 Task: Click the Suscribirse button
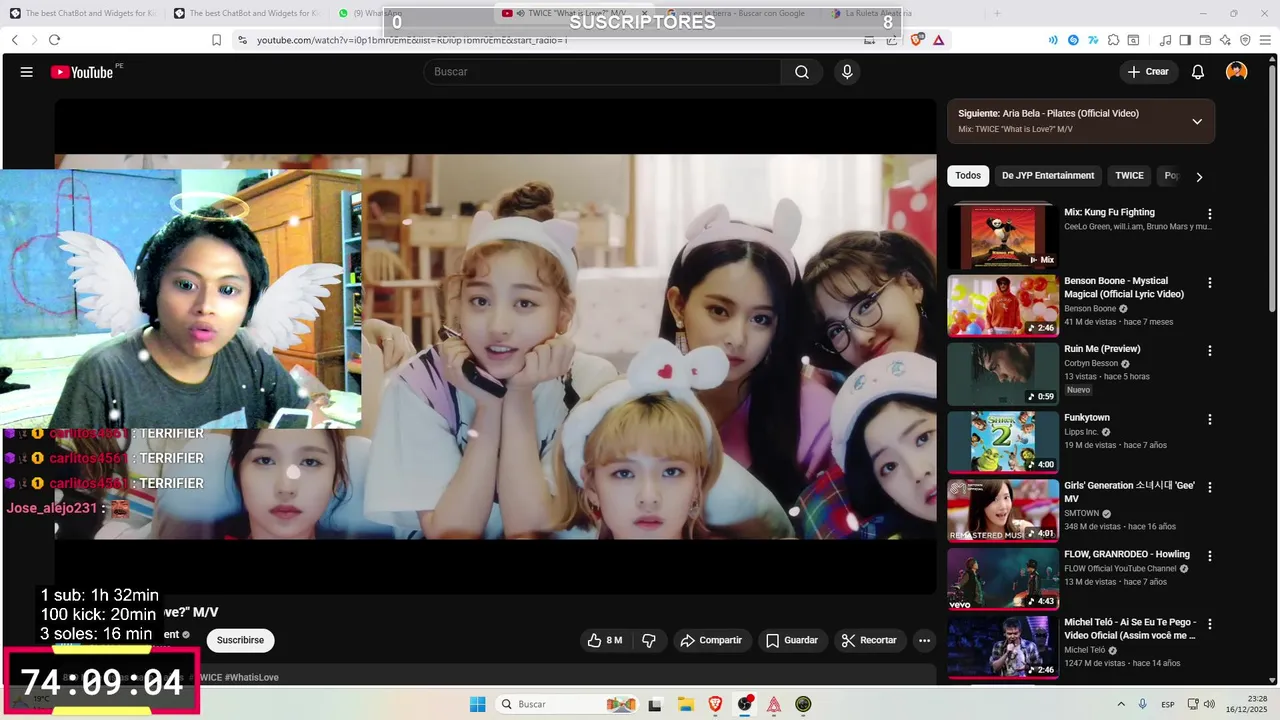tap(240, 640)
